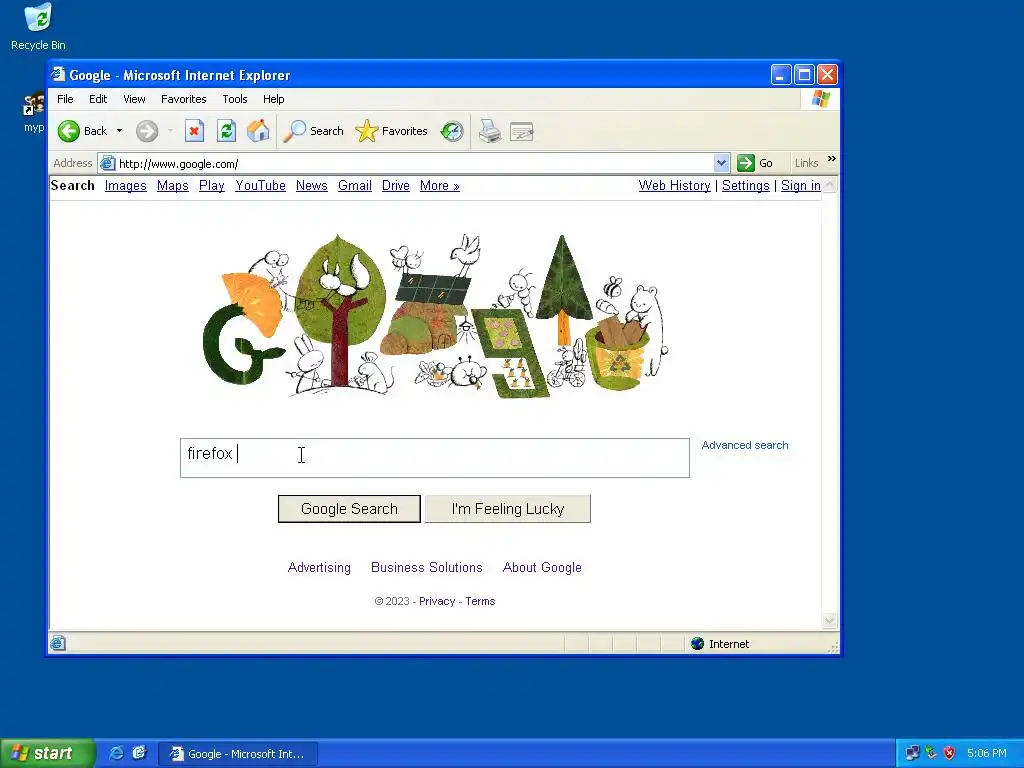The width and height of the screenshot is (1024, 768).
Task: Open the History toolbar icon
Action: pos(451,131)
